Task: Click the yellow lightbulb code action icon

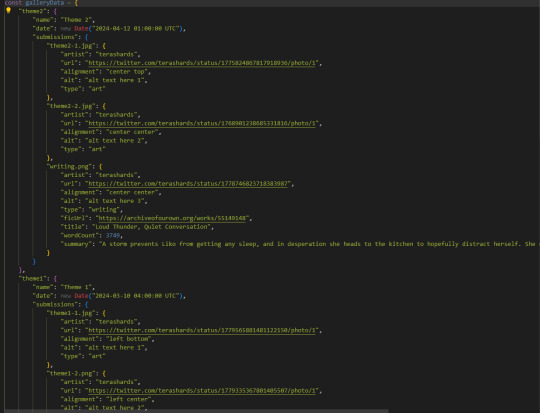Action: tap(8, 10)
